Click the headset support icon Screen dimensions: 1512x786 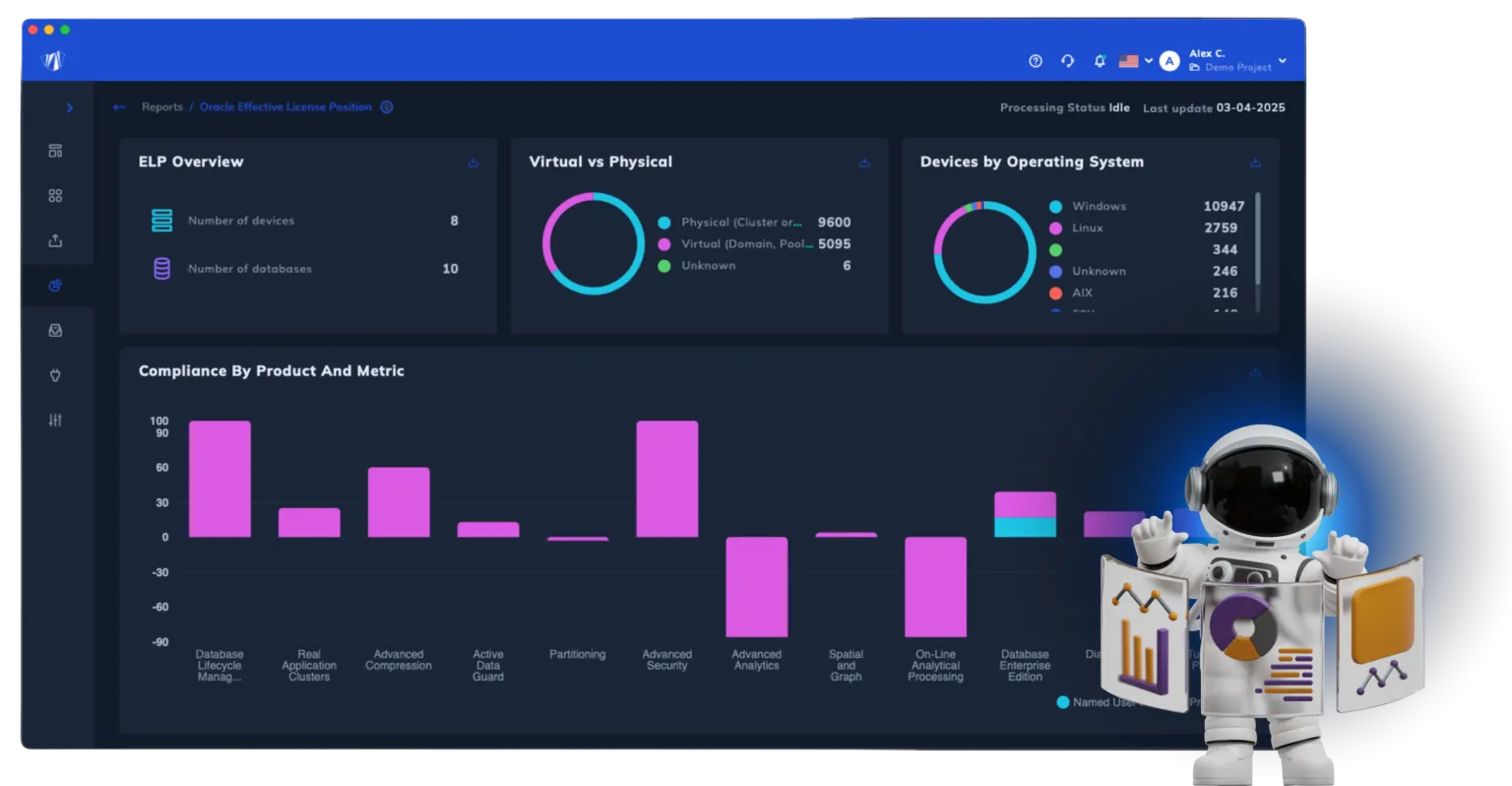1067,61
